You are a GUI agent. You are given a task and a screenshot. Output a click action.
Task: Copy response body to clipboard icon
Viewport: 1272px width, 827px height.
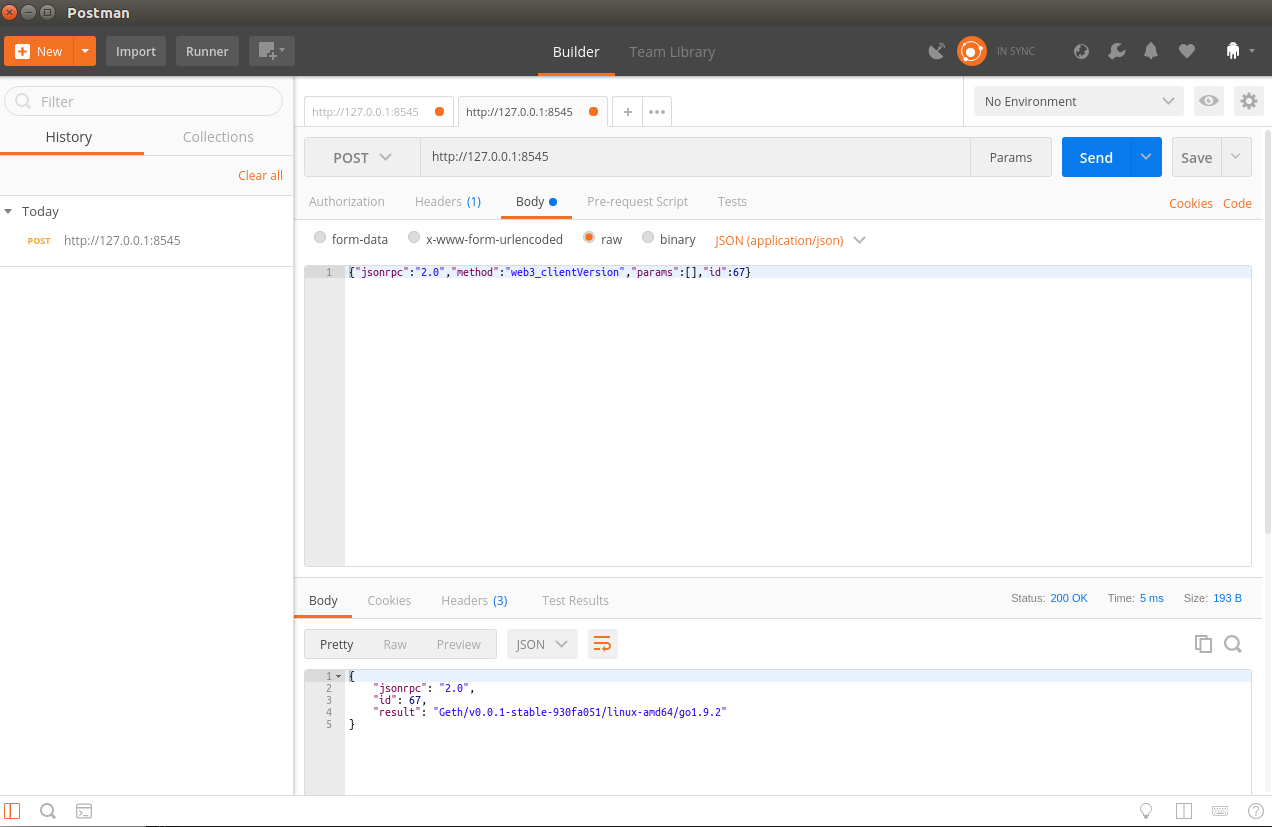click(x=1203, y=644)
